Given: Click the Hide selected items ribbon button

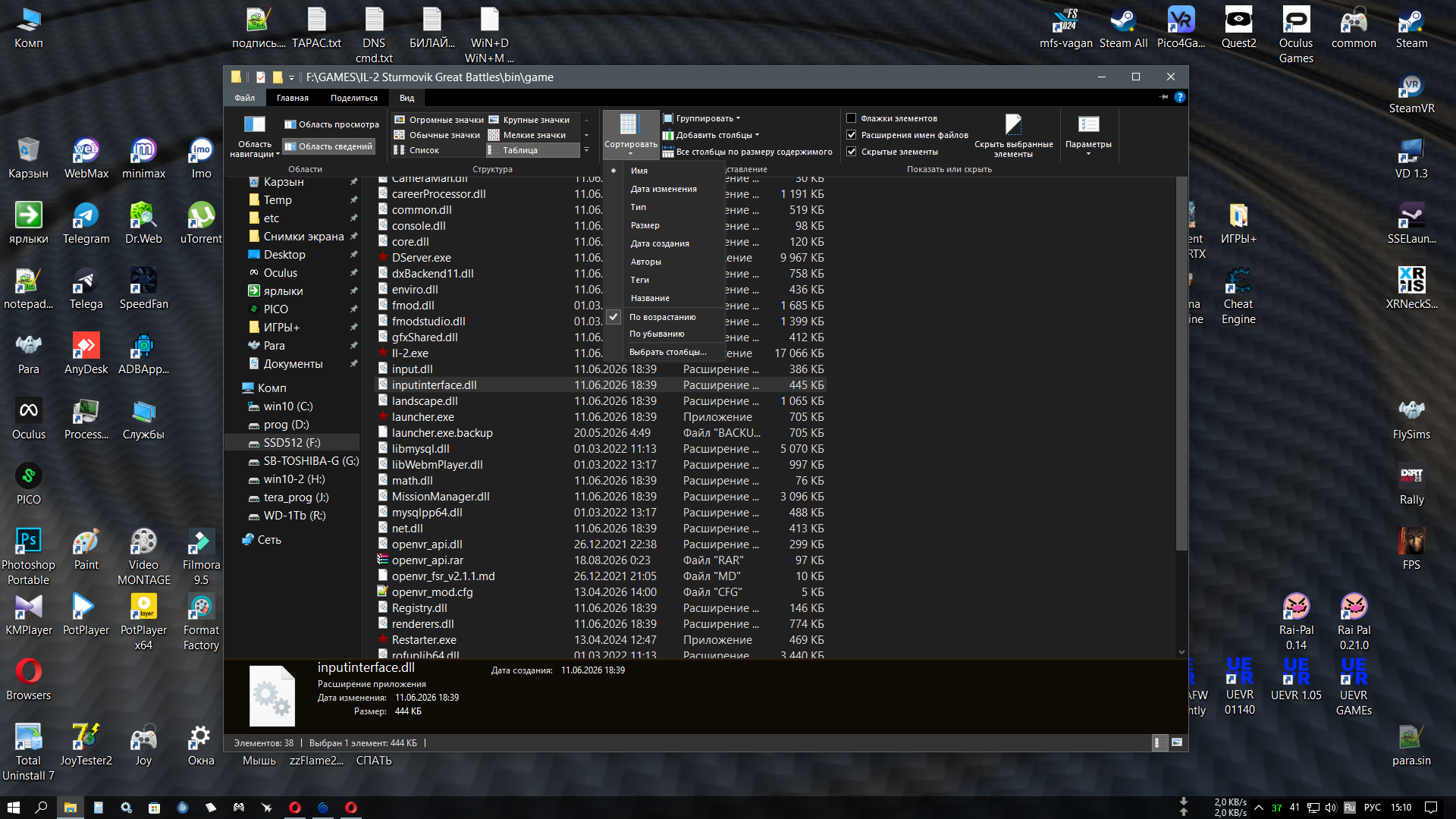Looking at the screenshot, I should (x=1013, y=136).
